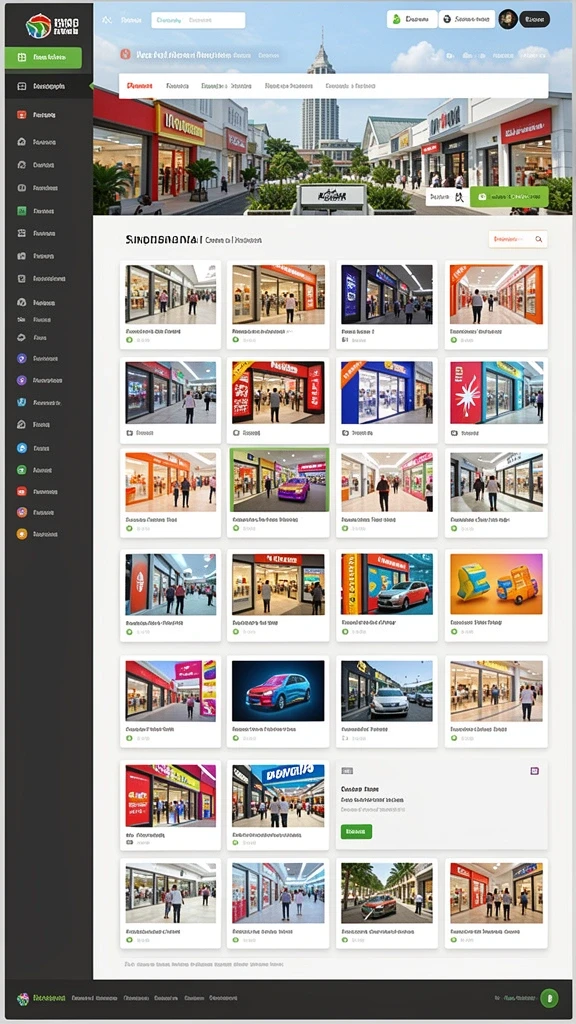Click the green button in the info card
This screenshot has height=1024, width=576.
pos(356,831)
